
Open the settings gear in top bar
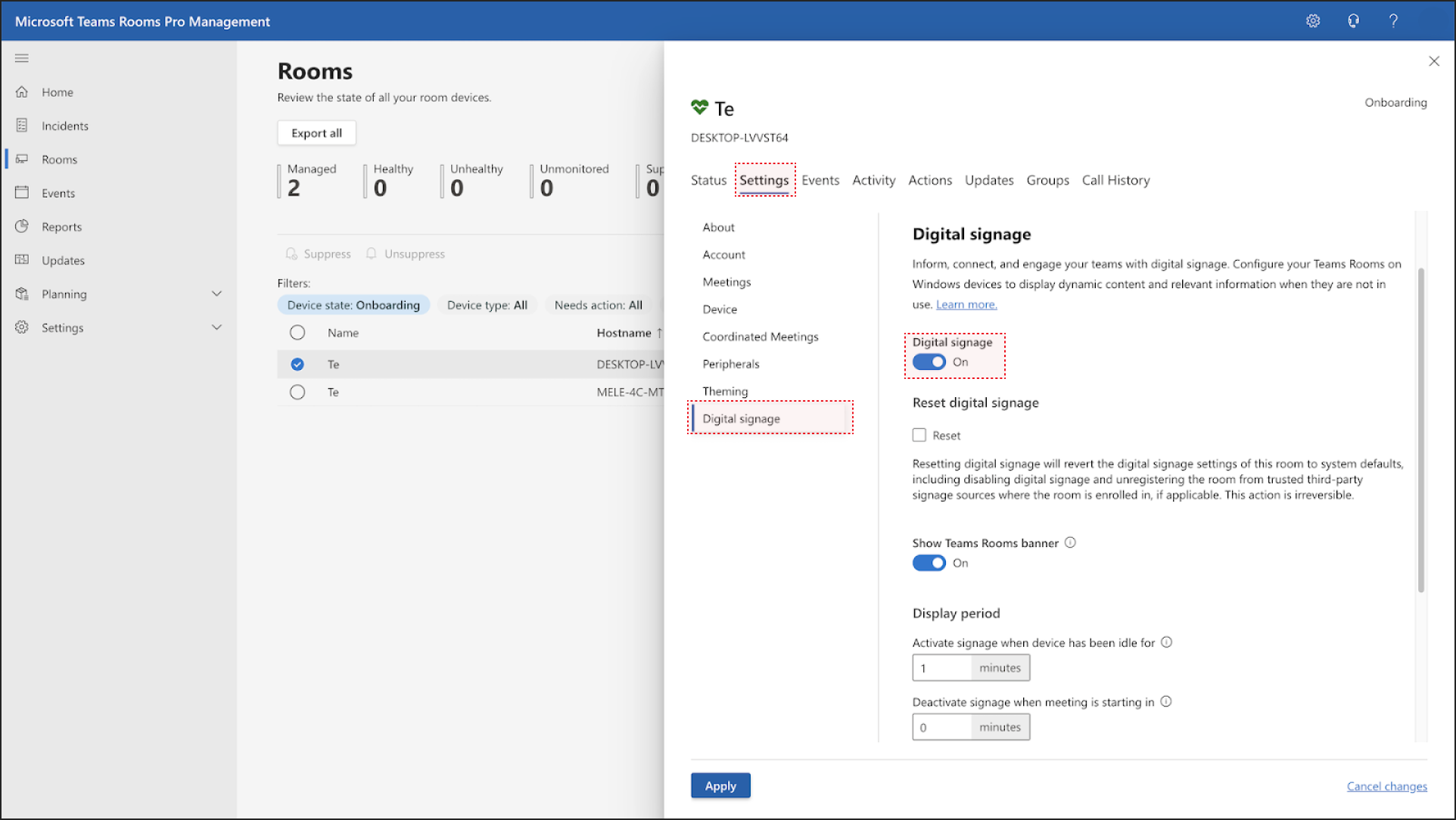[x=1313, y=21]
